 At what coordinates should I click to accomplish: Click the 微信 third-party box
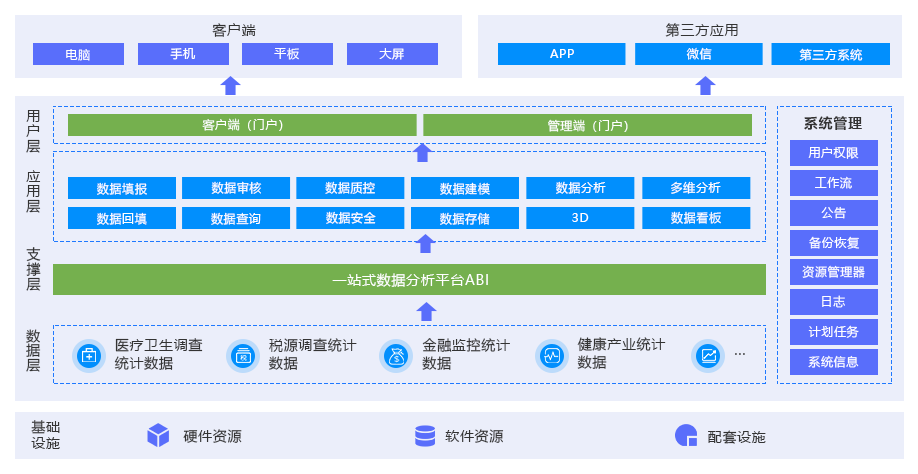[x=698, y=54]
